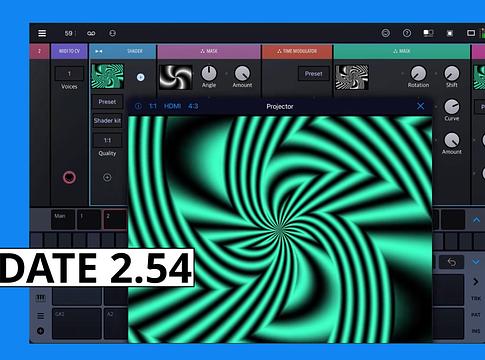
Task: Click the keyboard piano icon at bottom left
Action: 40,298
